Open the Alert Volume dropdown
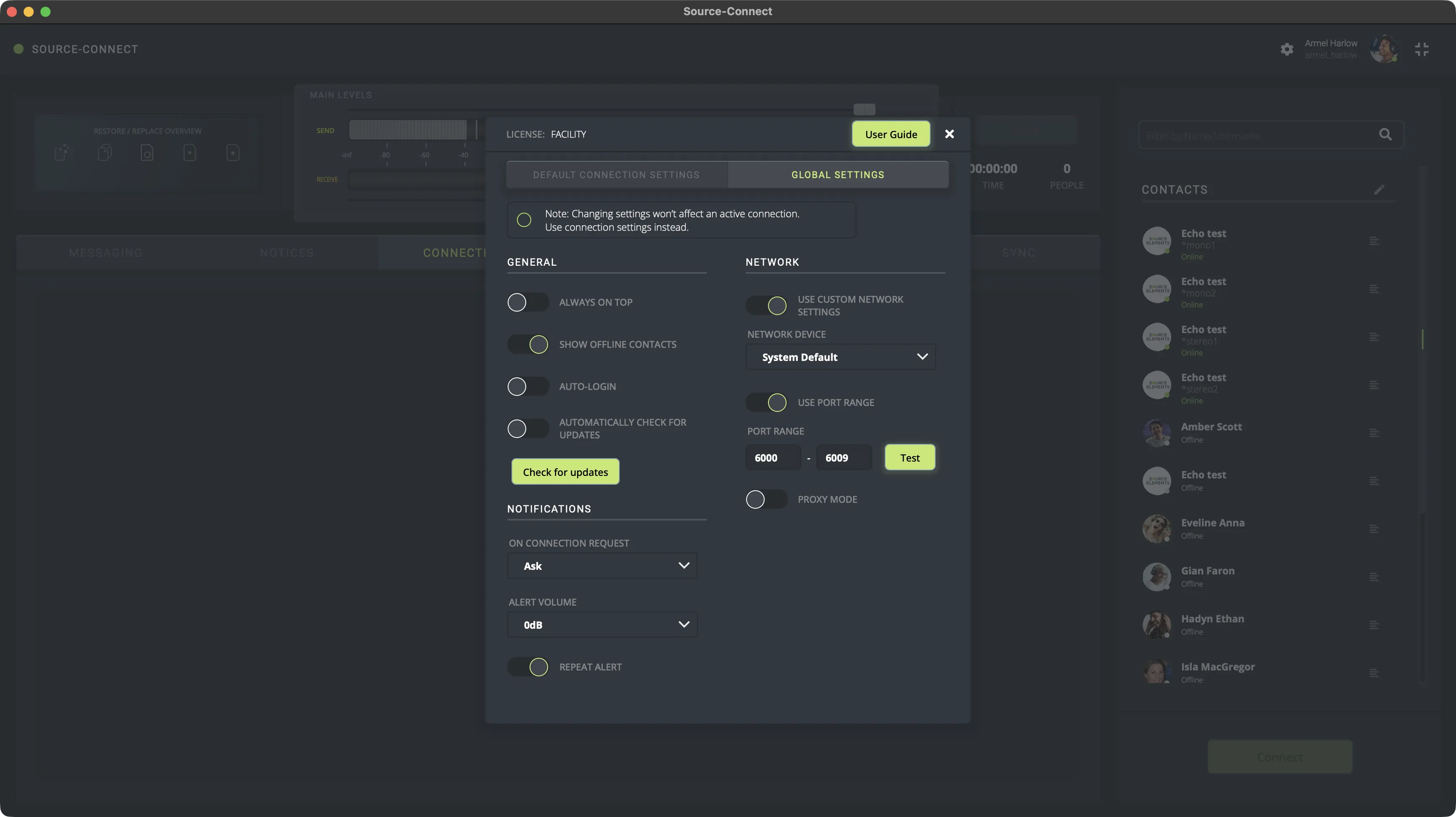The width and height of the screenshot is (1456, 817). (x=602, y=625)
